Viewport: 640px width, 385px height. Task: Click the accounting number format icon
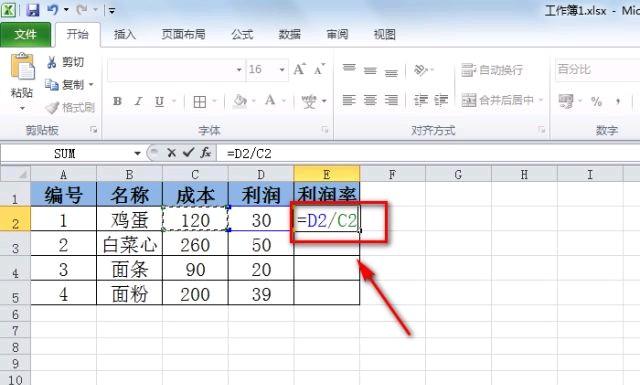click(566, 101)
